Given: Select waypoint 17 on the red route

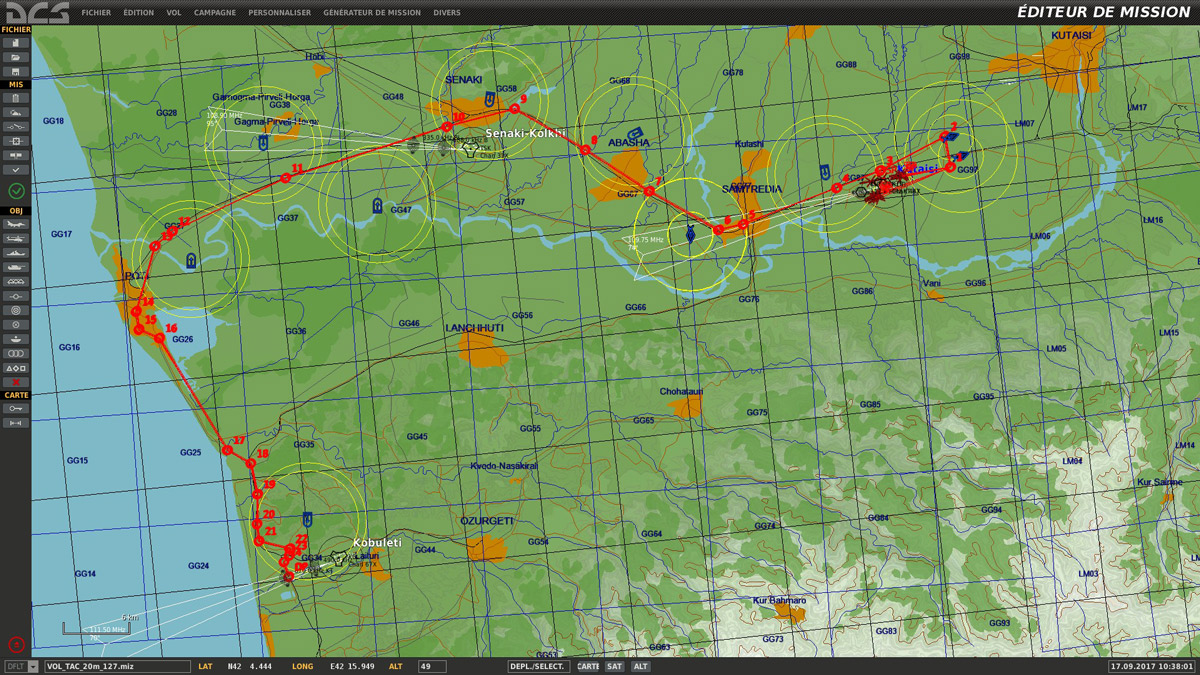Looking at the screenshot, I should pyautogui.click(x=228, y=450).
